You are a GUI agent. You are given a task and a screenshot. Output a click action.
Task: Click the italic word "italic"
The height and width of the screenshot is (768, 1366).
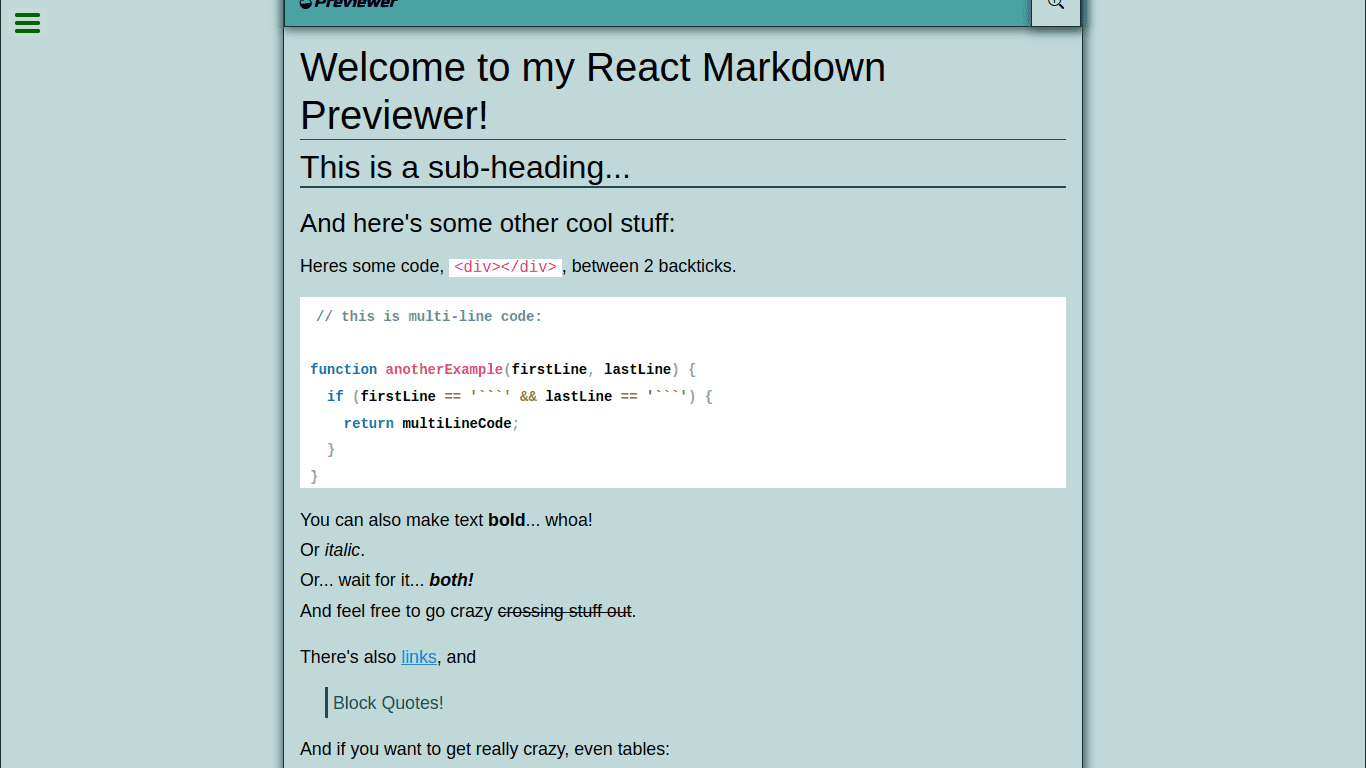click(342, 550)
